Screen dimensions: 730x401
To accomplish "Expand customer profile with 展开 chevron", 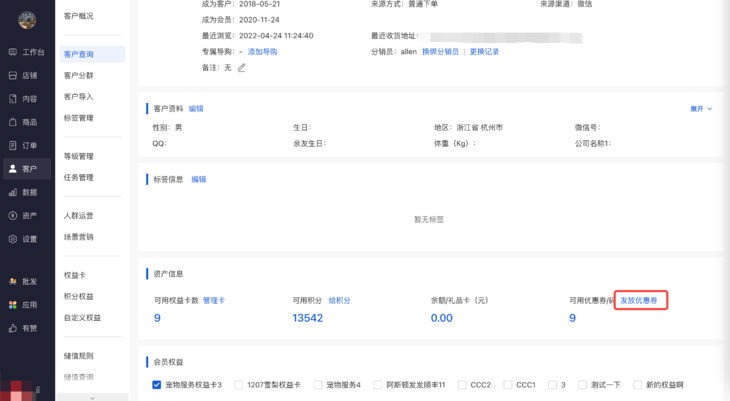I will click(x=701, y=108).
